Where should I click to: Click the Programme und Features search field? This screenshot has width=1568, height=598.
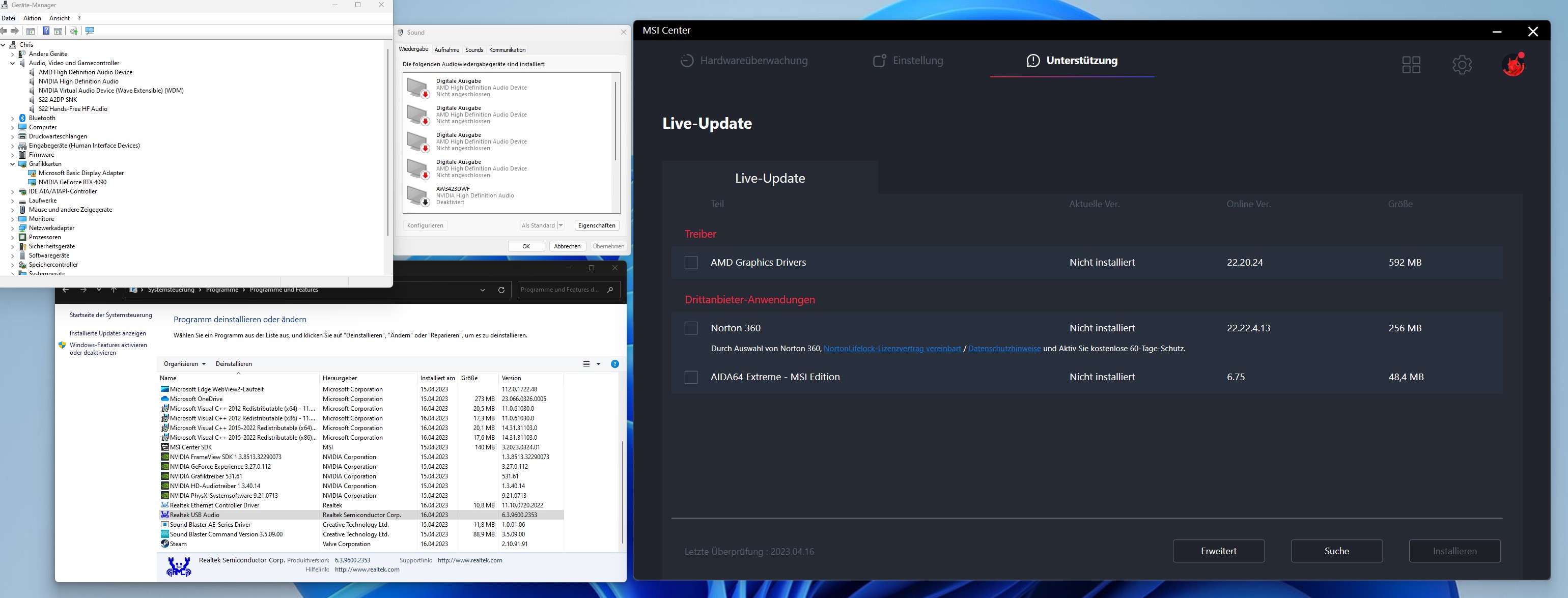tap(559, 290)
